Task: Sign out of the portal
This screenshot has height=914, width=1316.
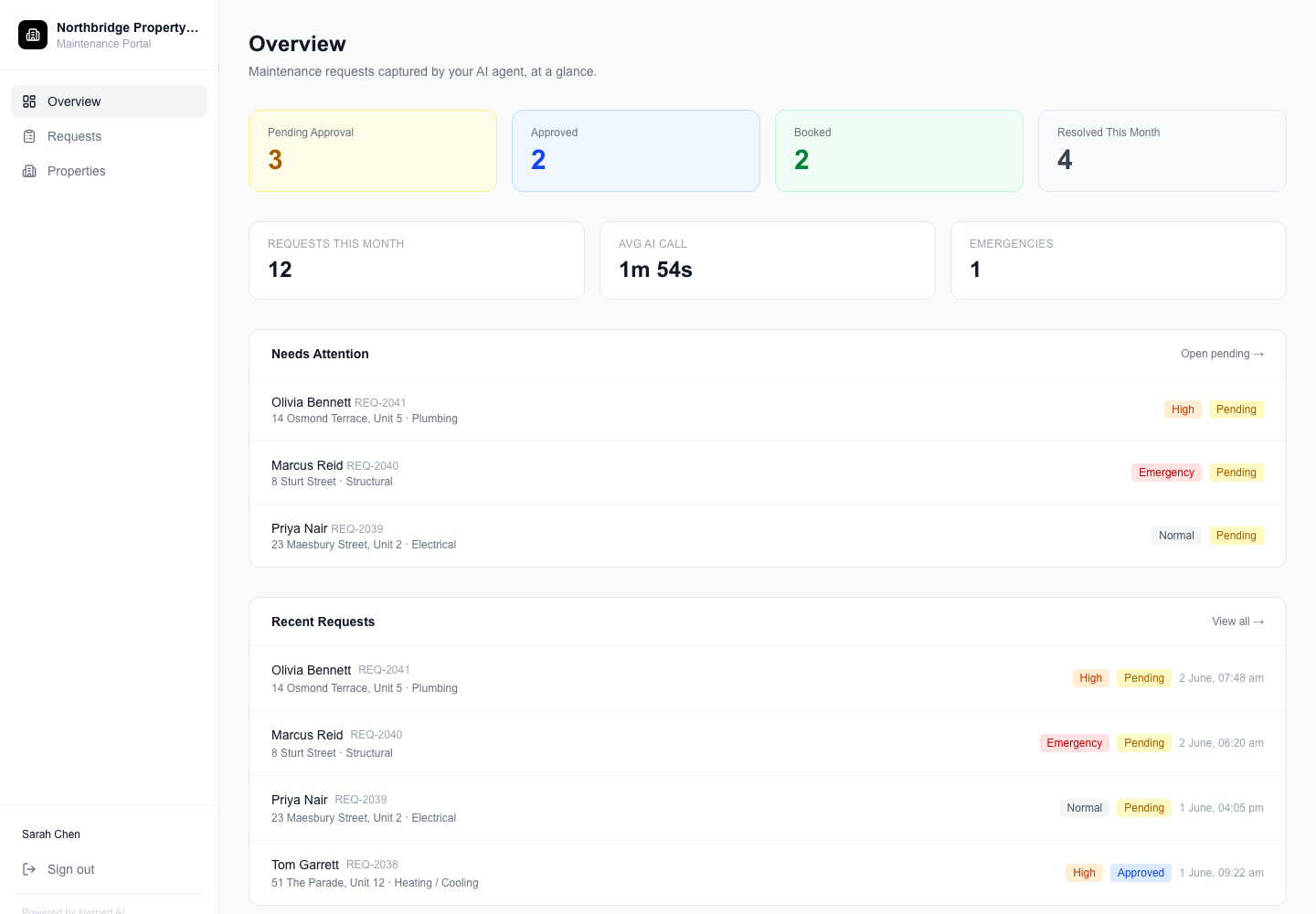Action: click(x=109, y=869)
